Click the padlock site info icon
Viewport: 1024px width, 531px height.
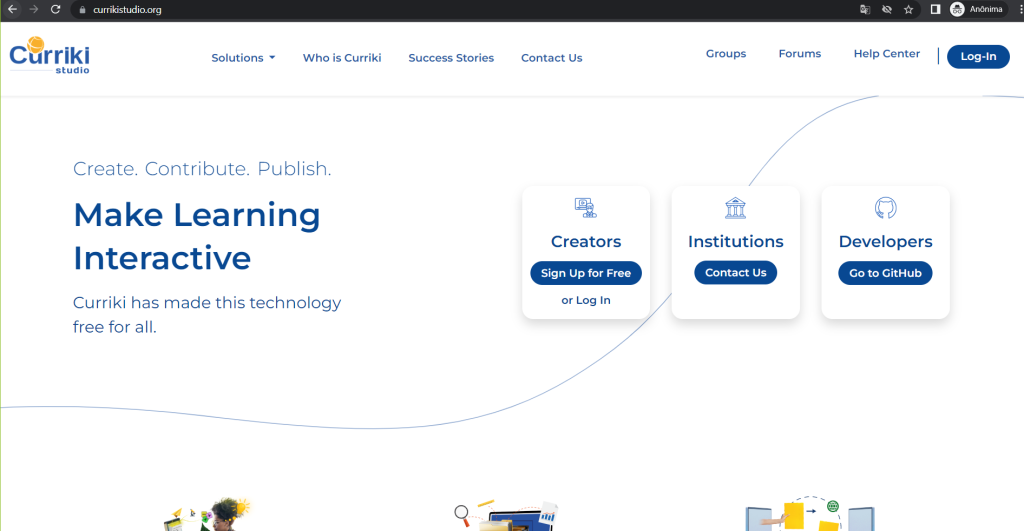pos(82,10)
